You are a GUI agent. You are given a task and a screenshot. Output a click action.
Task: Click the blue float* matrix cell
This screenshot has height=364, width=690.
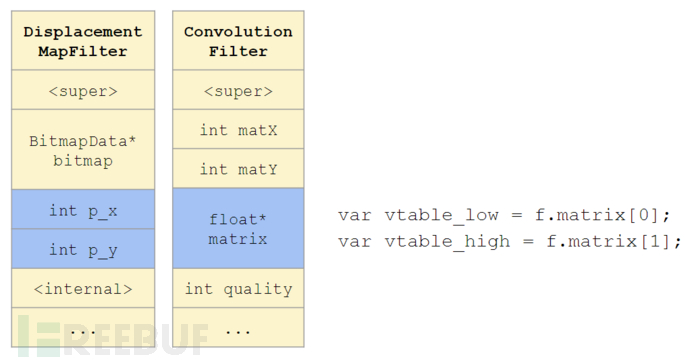[238, 228]
